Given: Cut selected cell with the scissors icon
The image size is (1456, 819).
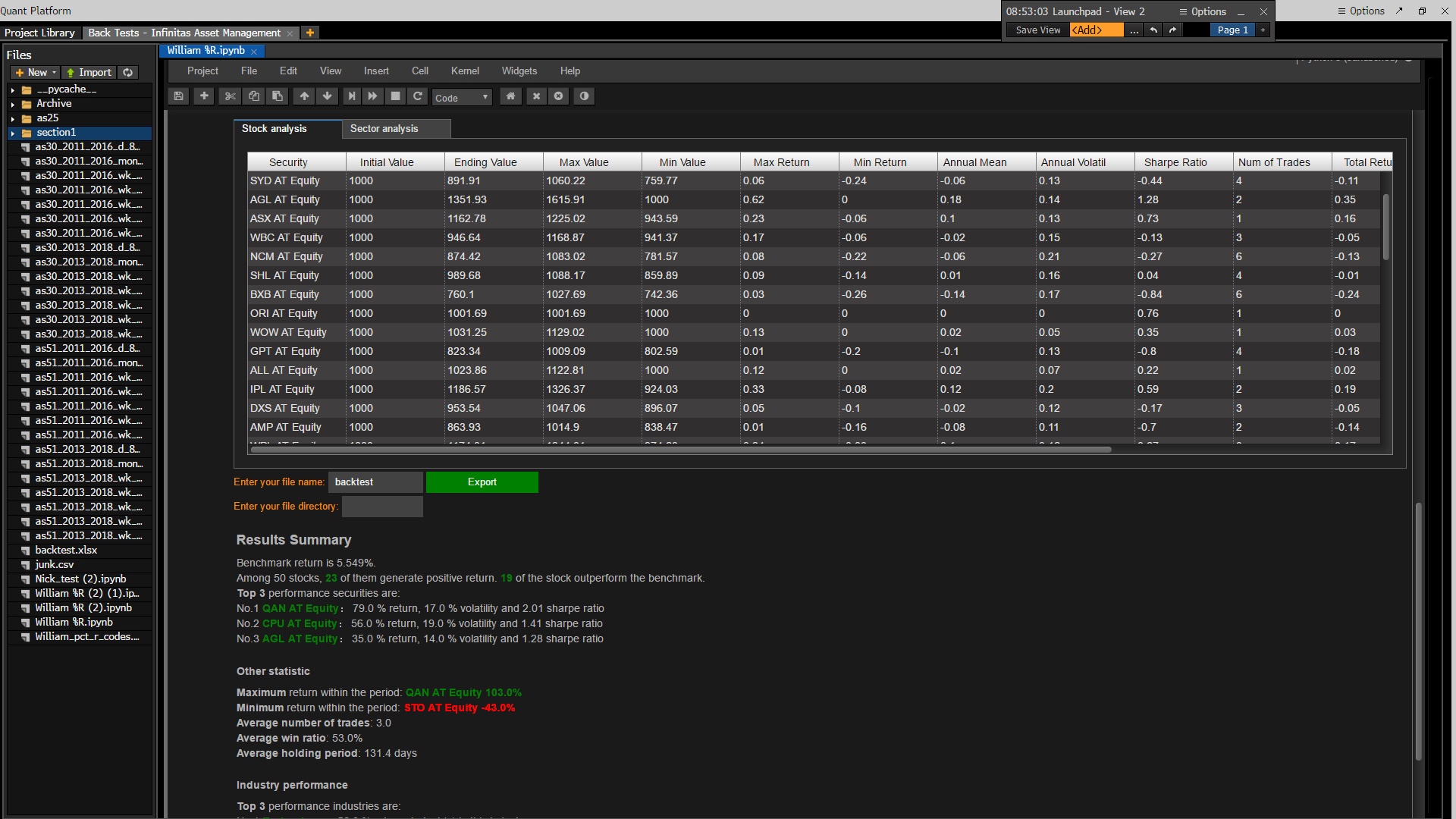Looking at the screenshot, I should (230, 96).
